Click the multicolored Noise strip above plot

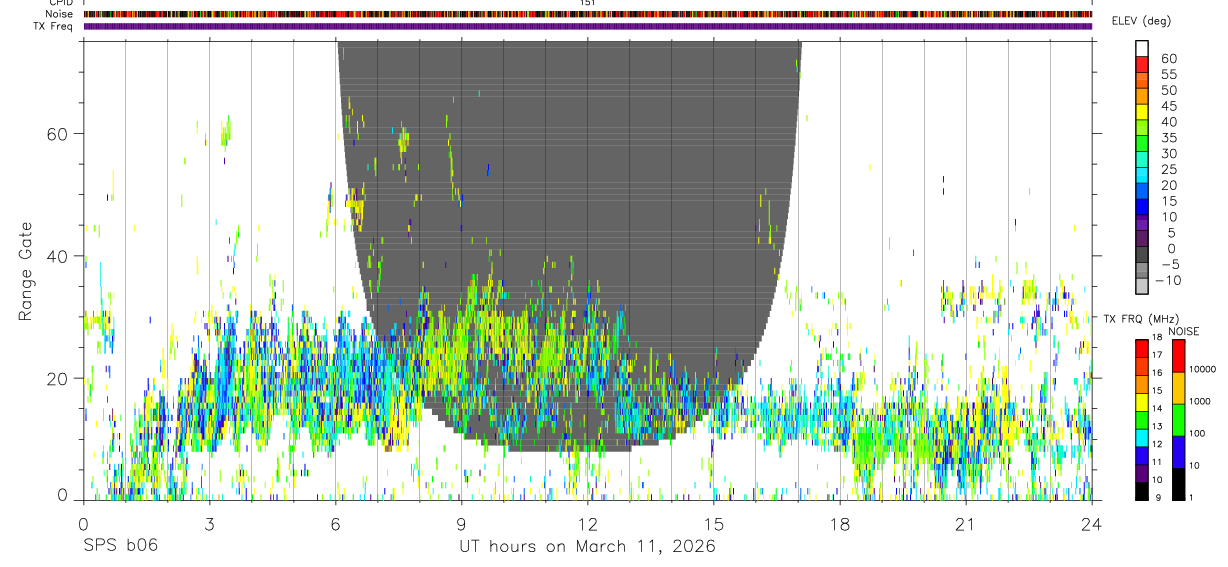click(587, 14)
